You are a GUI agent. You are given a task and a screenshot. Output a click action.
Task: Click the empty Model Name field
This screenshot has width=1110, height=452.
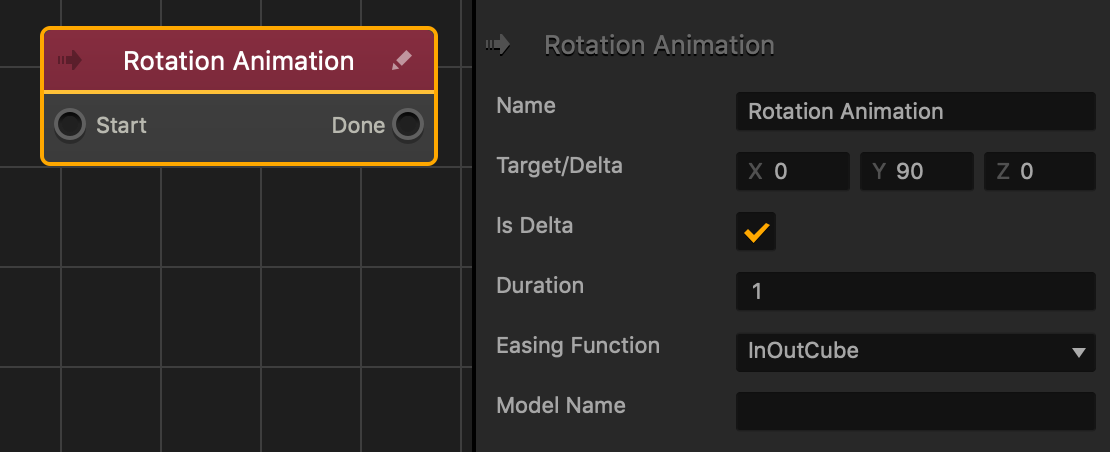tap(915, 411)
